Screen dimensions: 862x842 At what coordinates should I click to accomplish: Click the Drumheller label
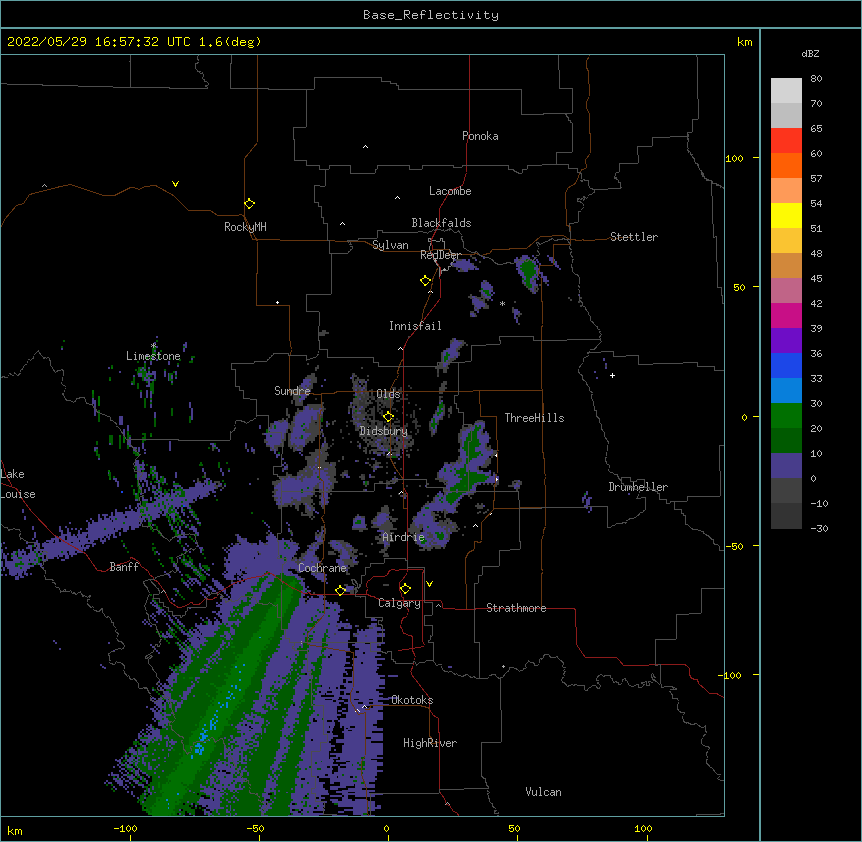point(638,487)
